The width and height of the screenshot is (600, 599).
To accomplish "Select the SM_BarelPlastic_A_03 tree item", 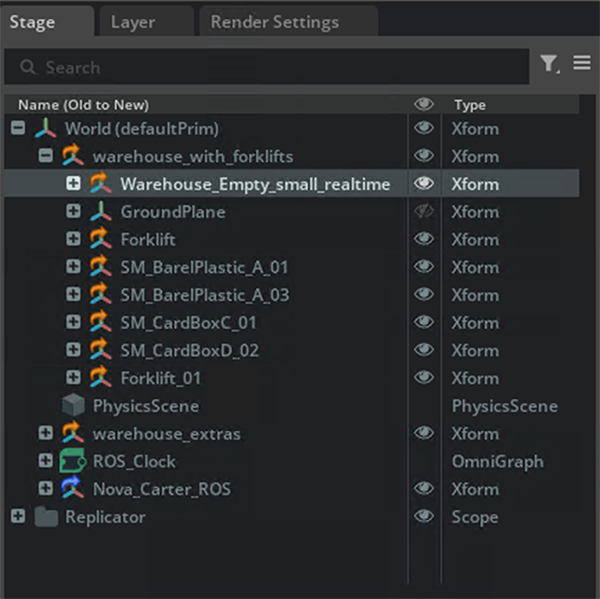I will point(204,295).
